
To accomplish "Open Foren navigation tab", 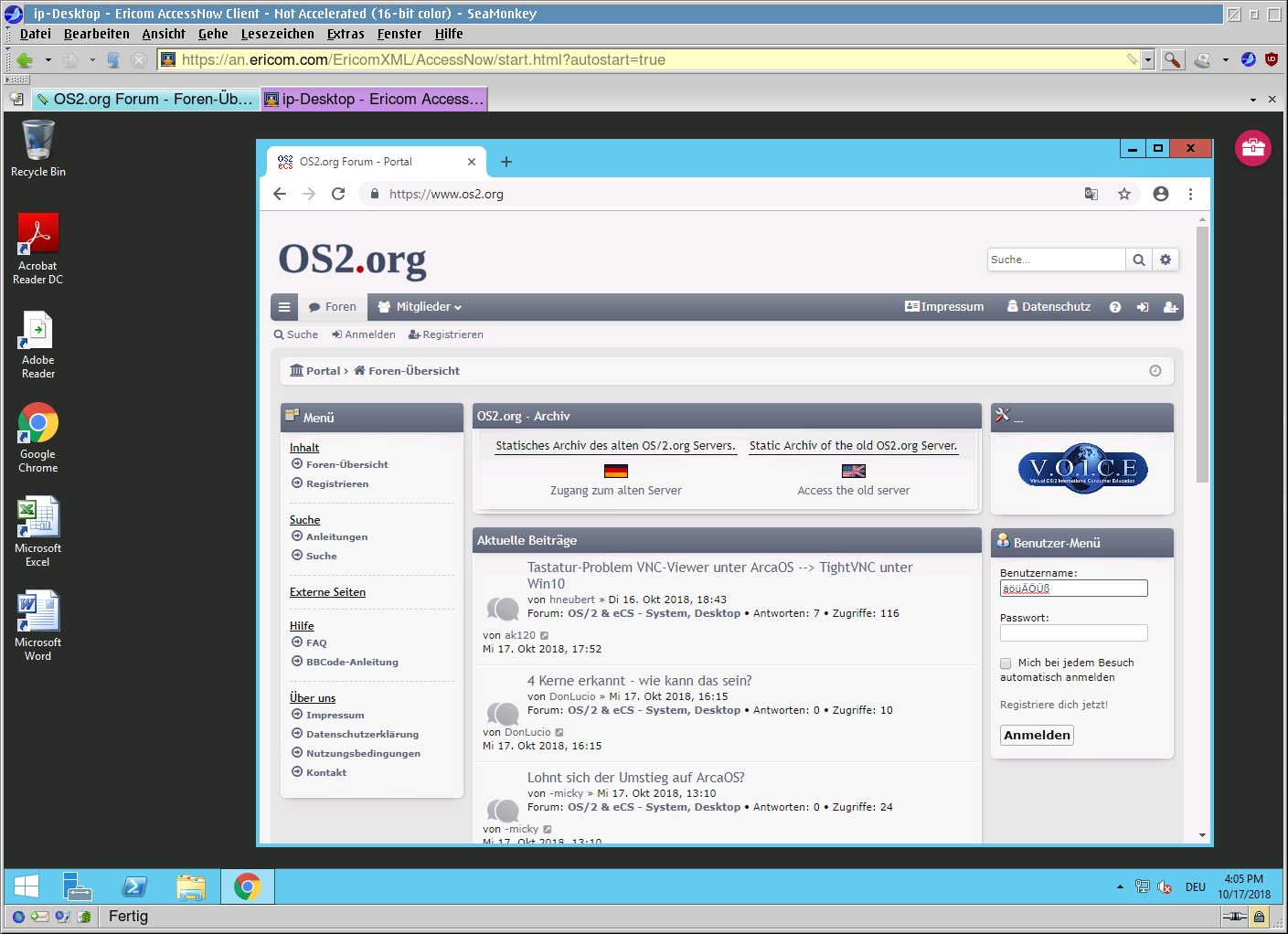I will (333, 307).
